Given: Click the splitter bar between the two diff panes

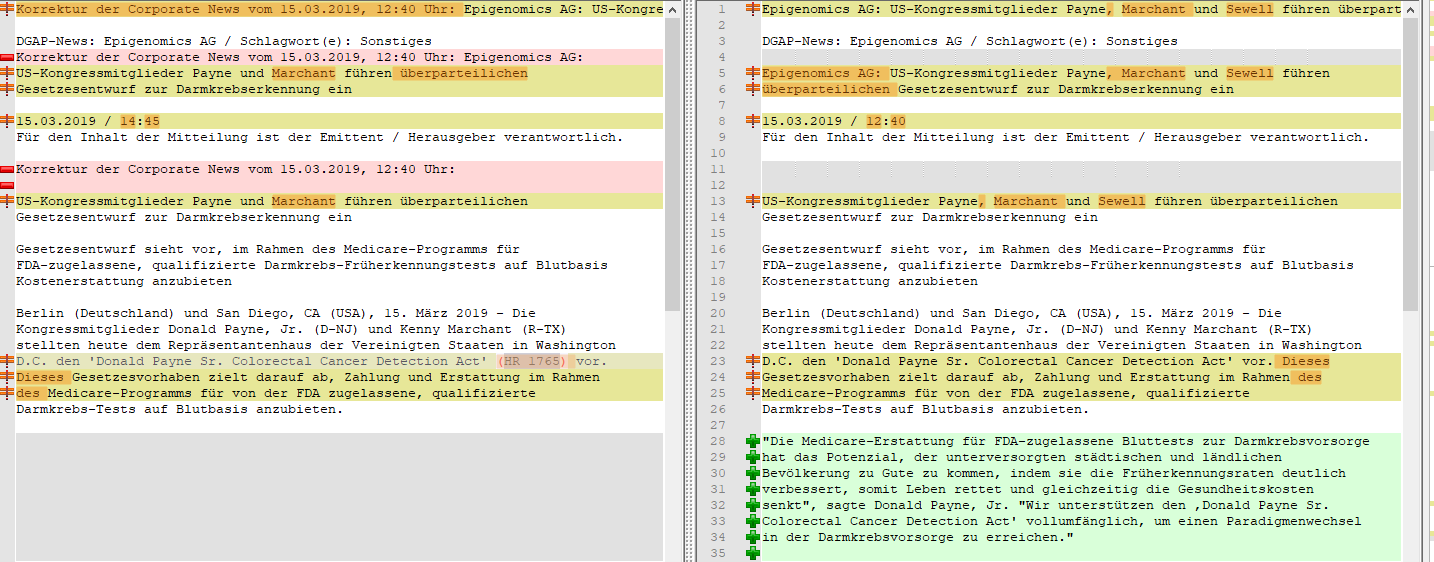Looking at the screenshot, I should [689, 281].
